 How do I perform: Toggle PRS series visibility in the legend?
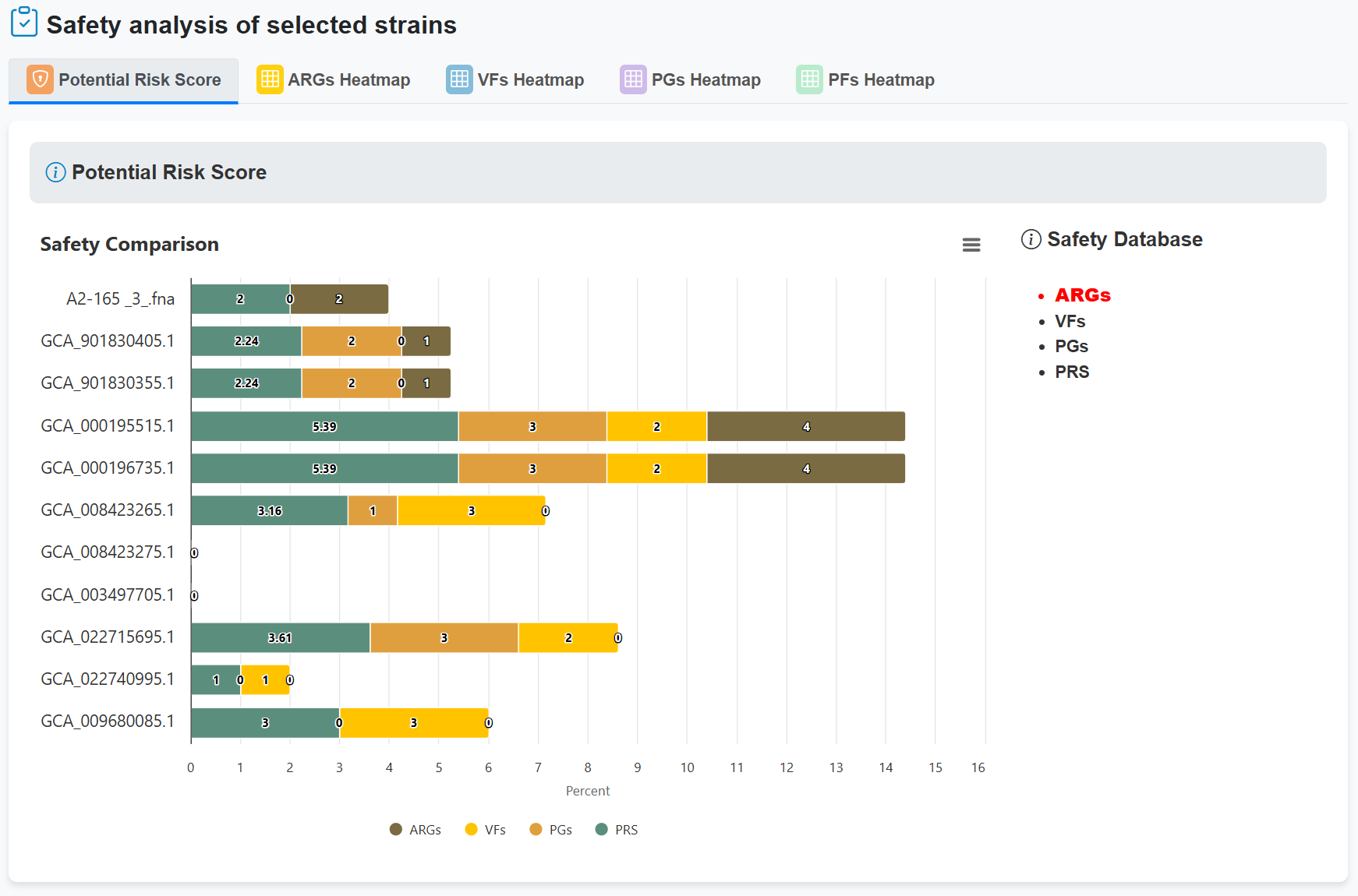[617, 830]
